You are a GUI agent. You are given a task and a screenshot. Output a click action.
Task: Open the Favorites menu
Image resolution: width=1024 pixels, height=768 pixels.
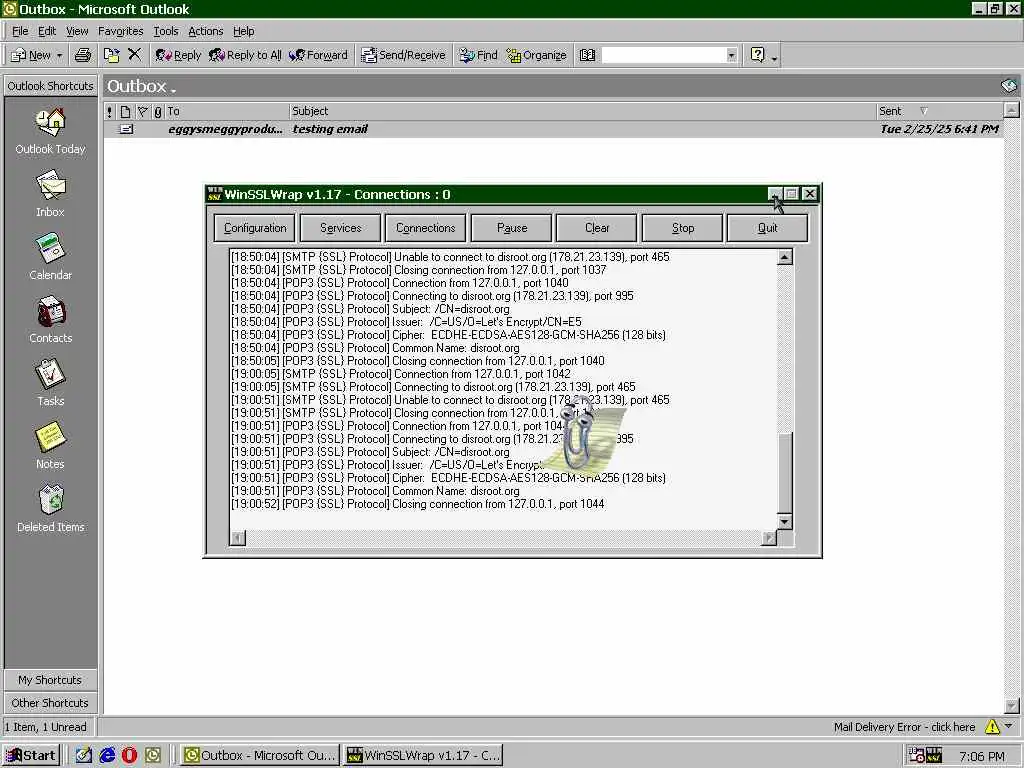click(x=120, y=31)
